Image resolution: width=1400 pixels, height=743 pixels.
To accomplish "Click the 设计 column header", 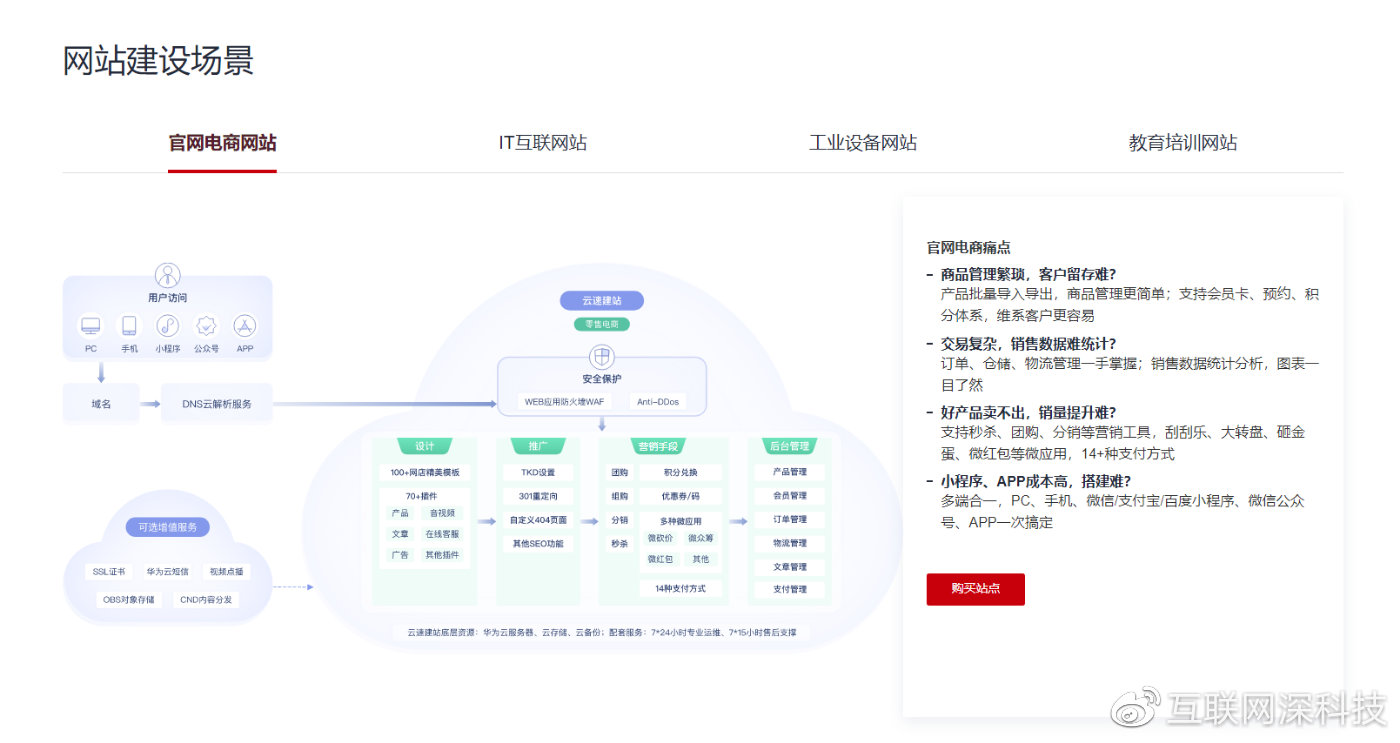I will tap(425, 446).
